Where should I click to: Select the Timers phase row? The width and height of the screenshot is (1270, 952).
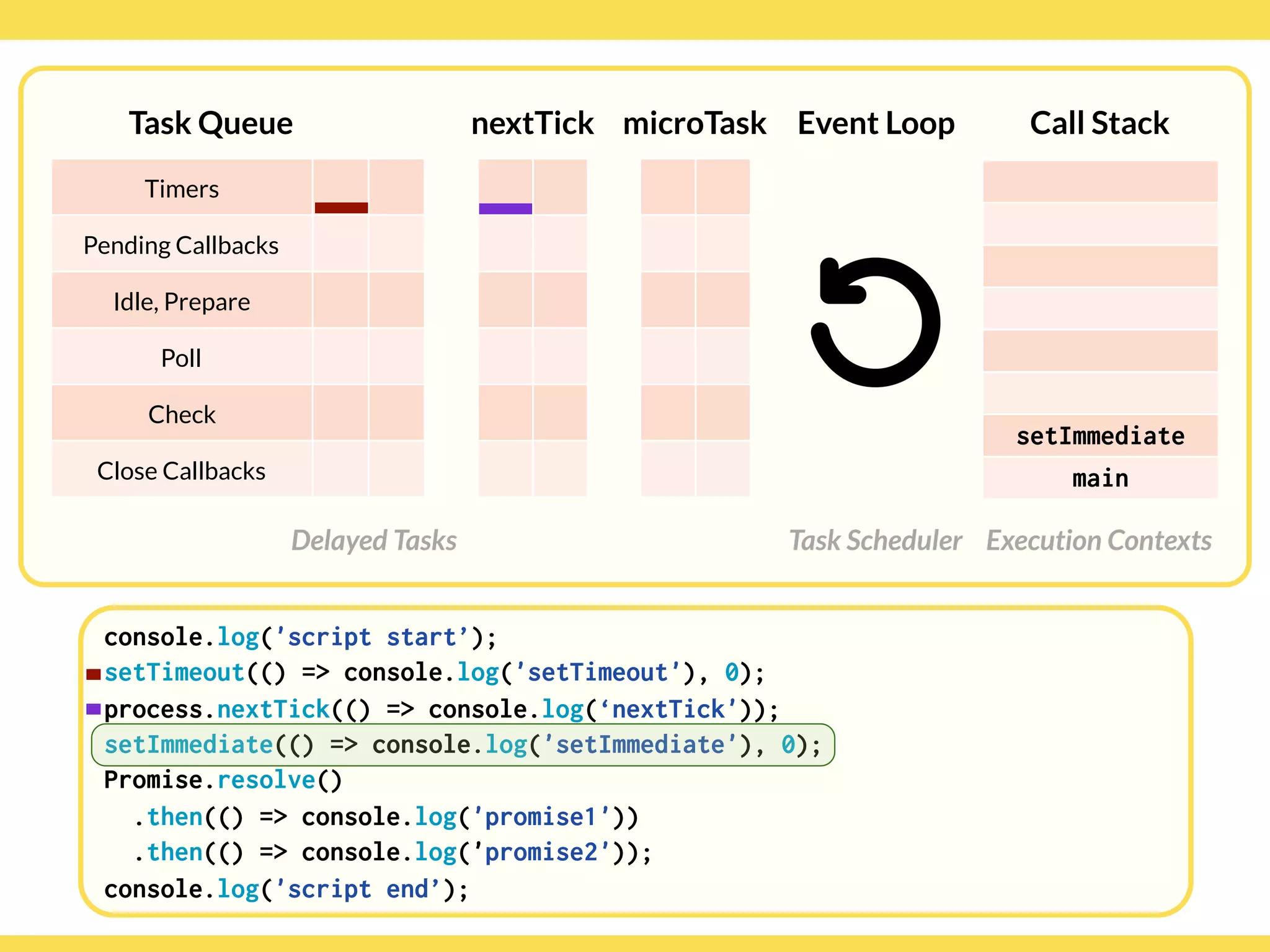coord(182,188)
